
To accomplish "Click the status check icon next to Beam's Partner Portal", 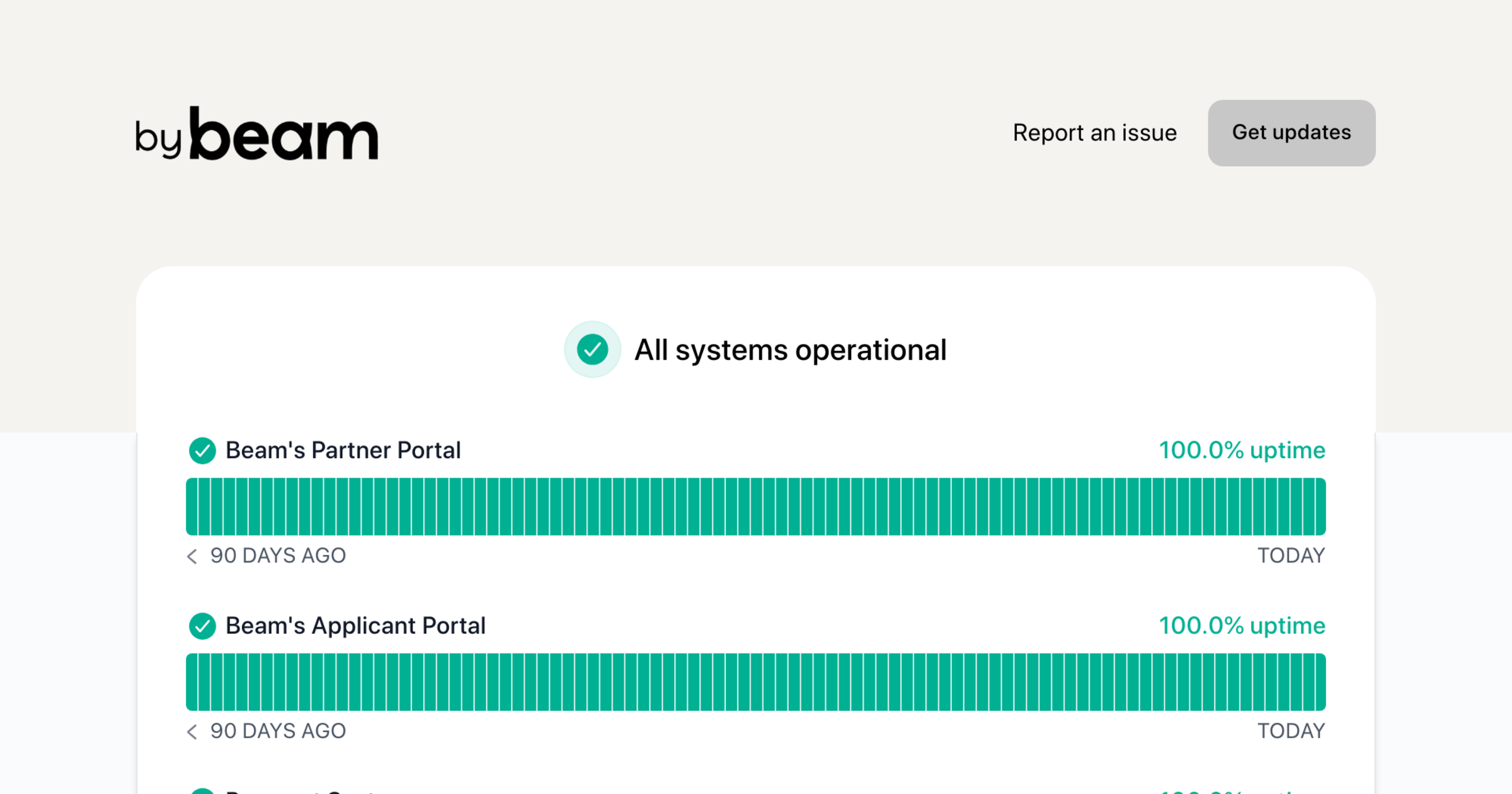I will click(x=202, y=451).
